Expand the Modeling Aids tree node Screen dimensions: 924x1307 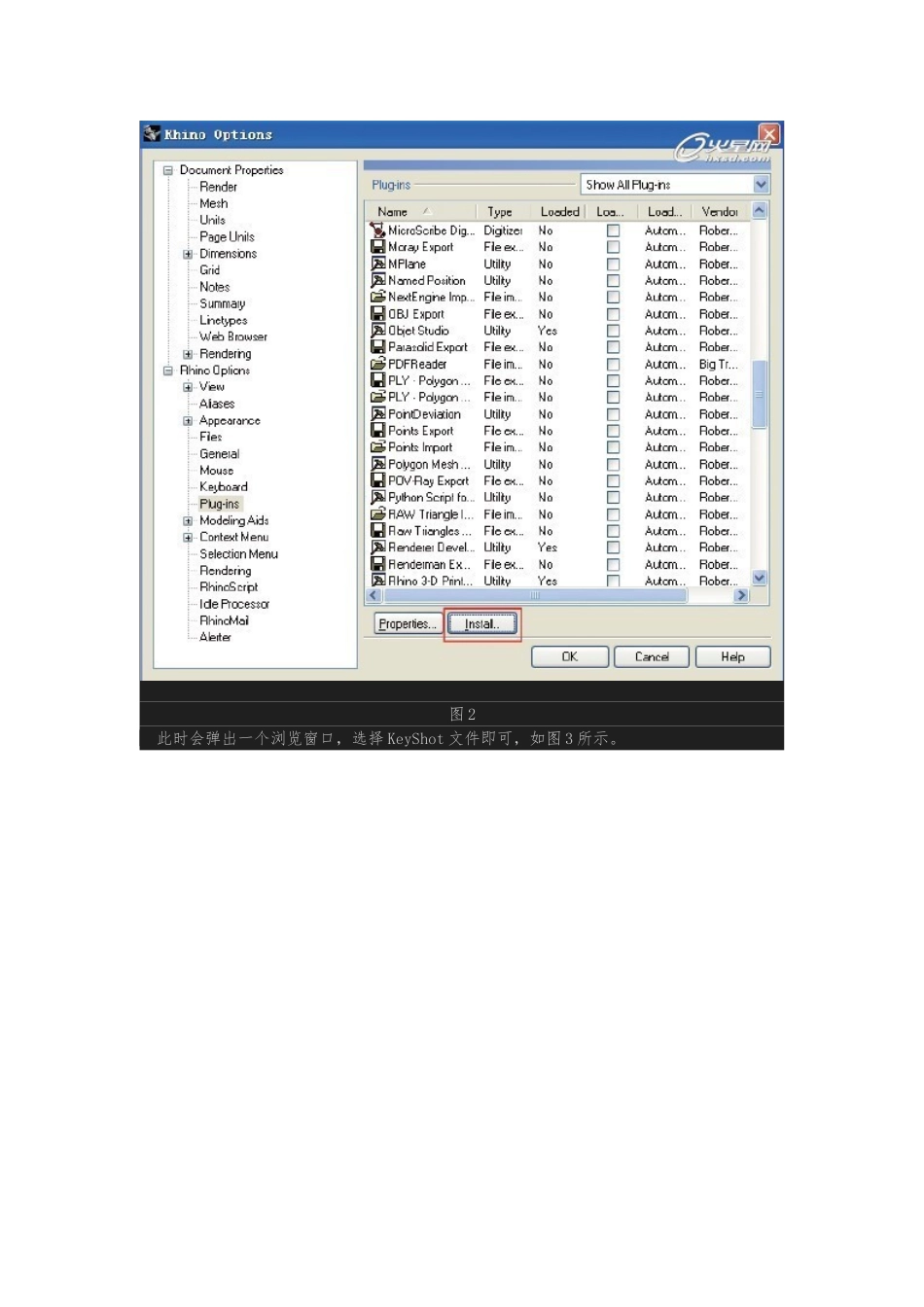188,521
